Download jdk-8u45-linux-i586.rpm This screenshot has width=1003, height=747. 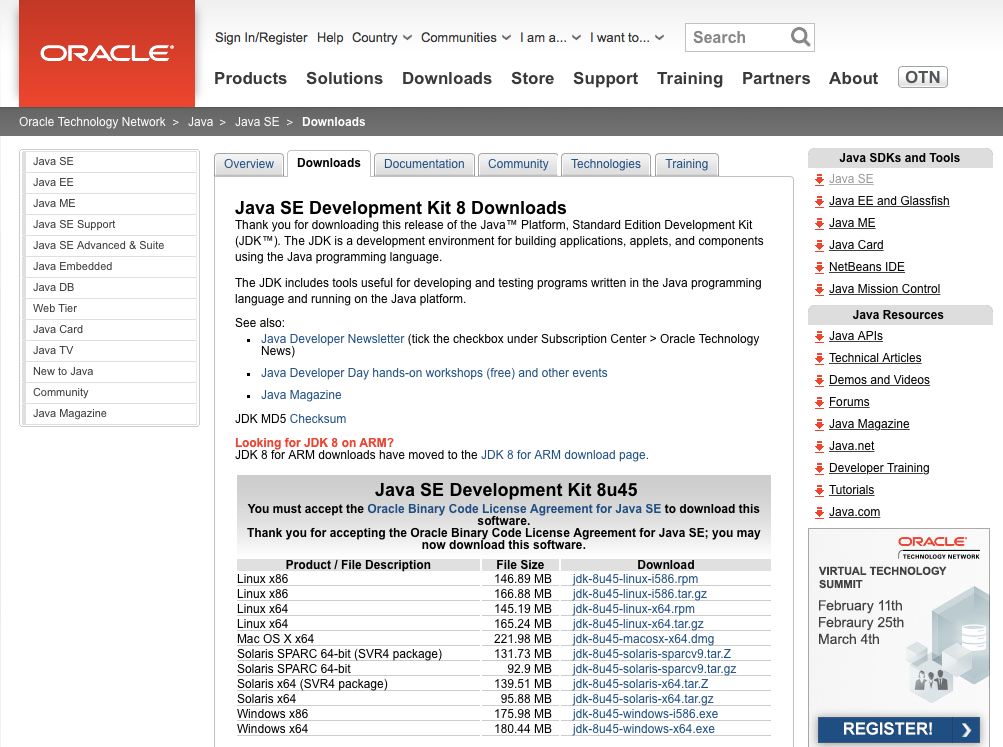tap(635, 579)
